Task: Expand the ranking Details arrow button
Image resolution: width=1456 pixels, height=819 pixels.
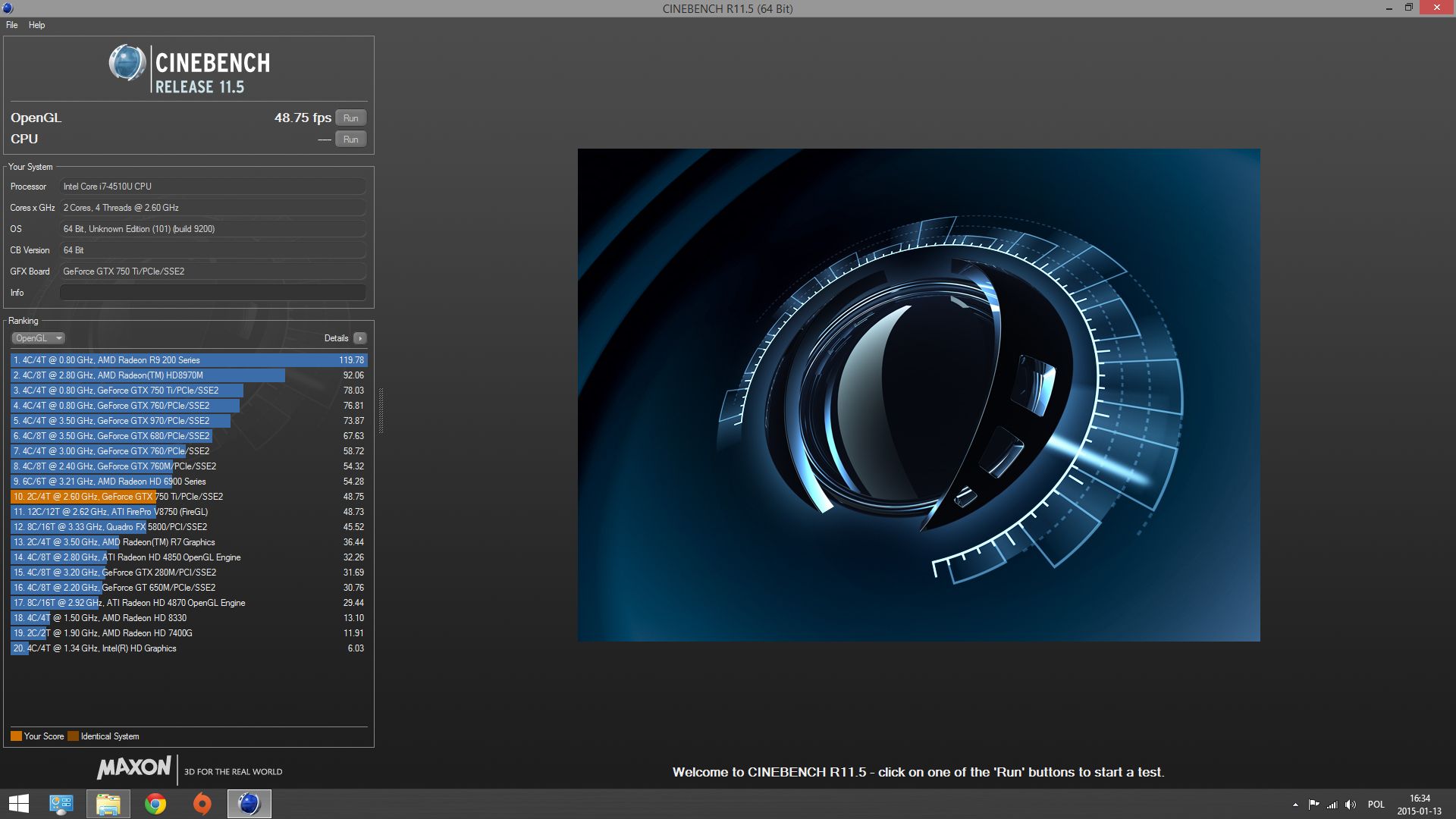Action: coord(360,338)
